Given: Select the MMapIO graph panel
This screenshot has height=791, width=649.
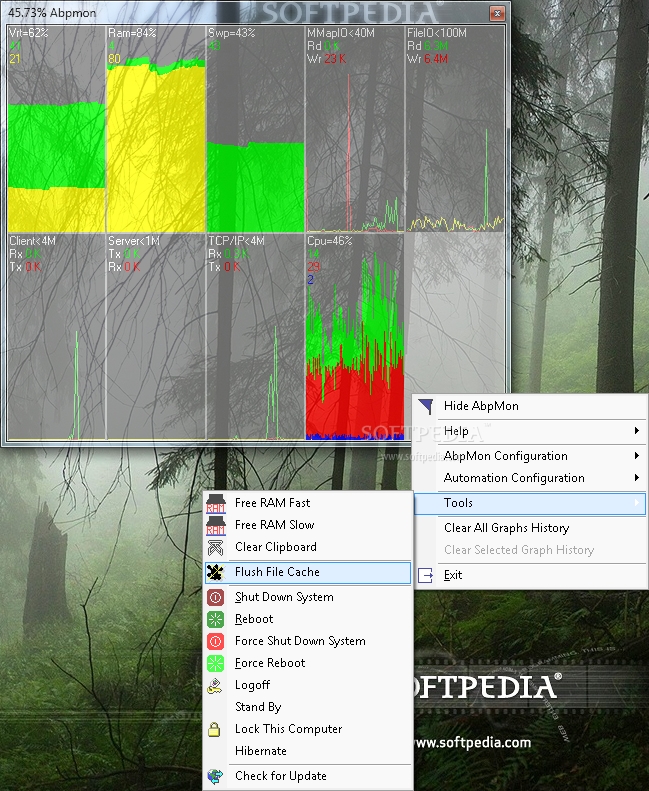Looking at the screenshot, I should (x=355, y=129).
